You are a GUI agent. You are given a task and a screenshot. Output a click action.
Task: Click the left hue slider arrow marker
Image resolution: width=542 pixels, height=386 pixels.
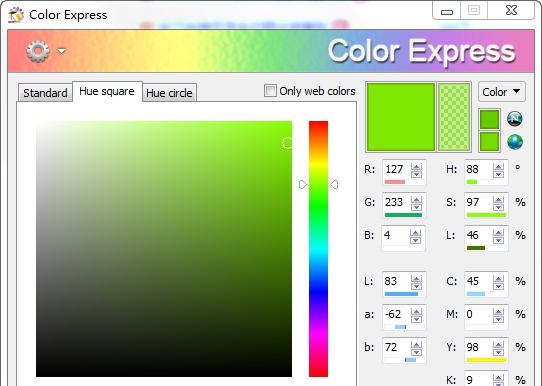tap(302, 185)
